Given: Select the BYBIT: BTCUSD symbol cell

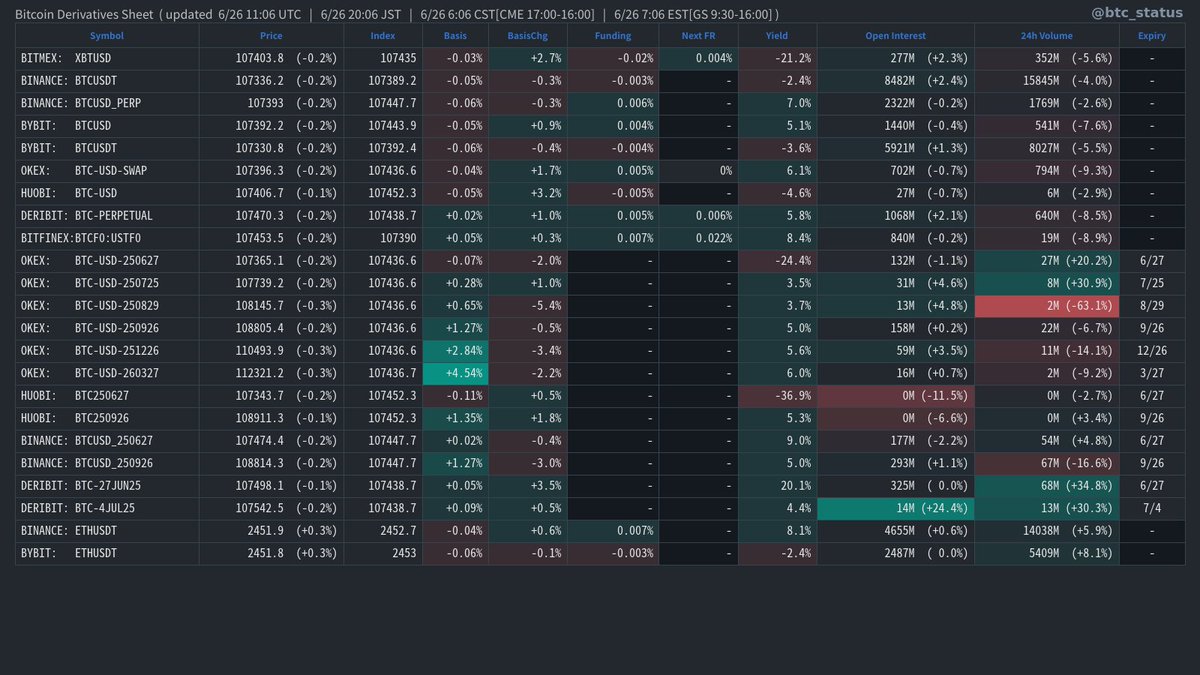Looking at the screenshot, I should pos(107,125).
